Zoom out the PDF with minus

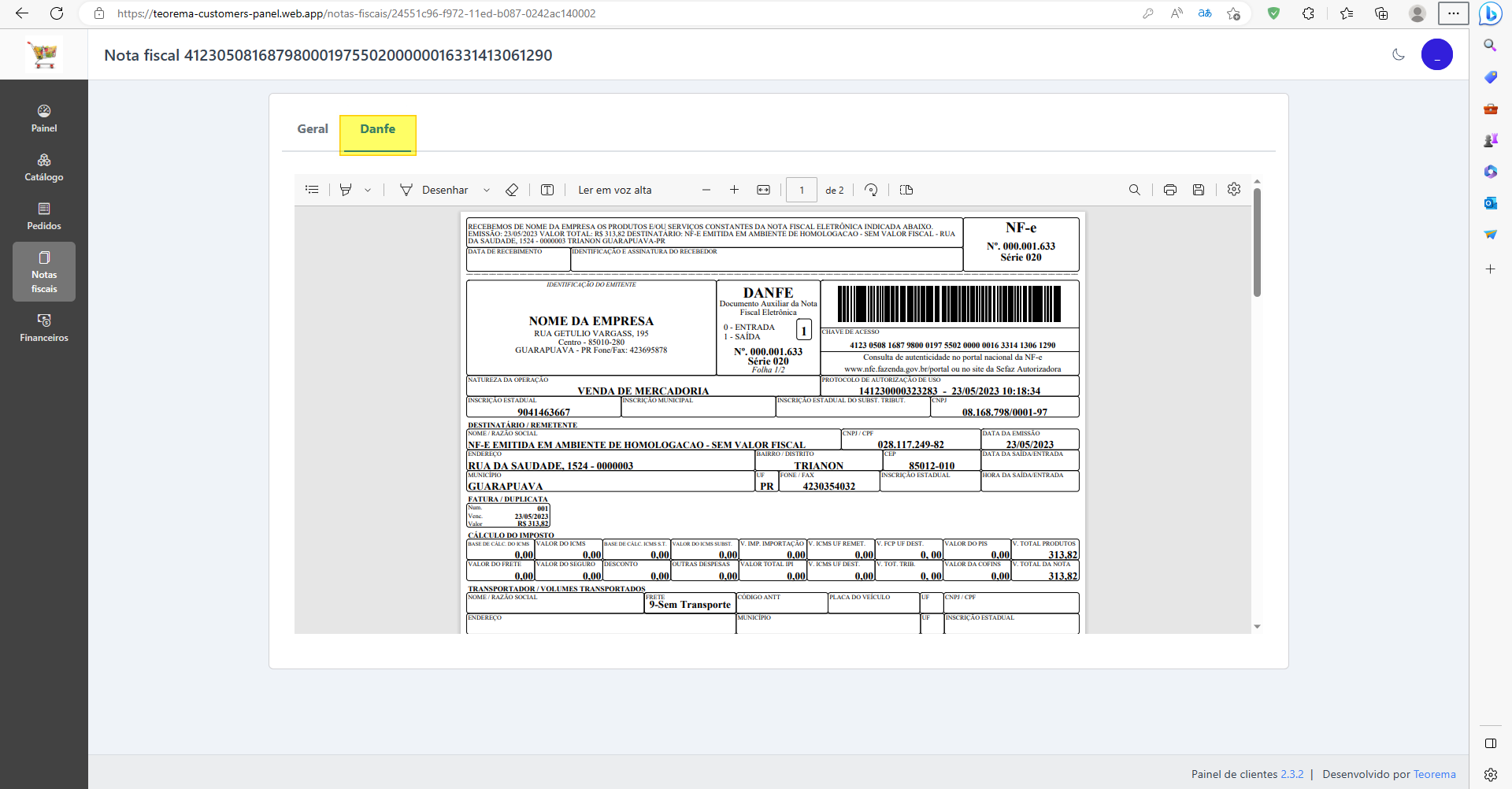click(x=706, y=190)
